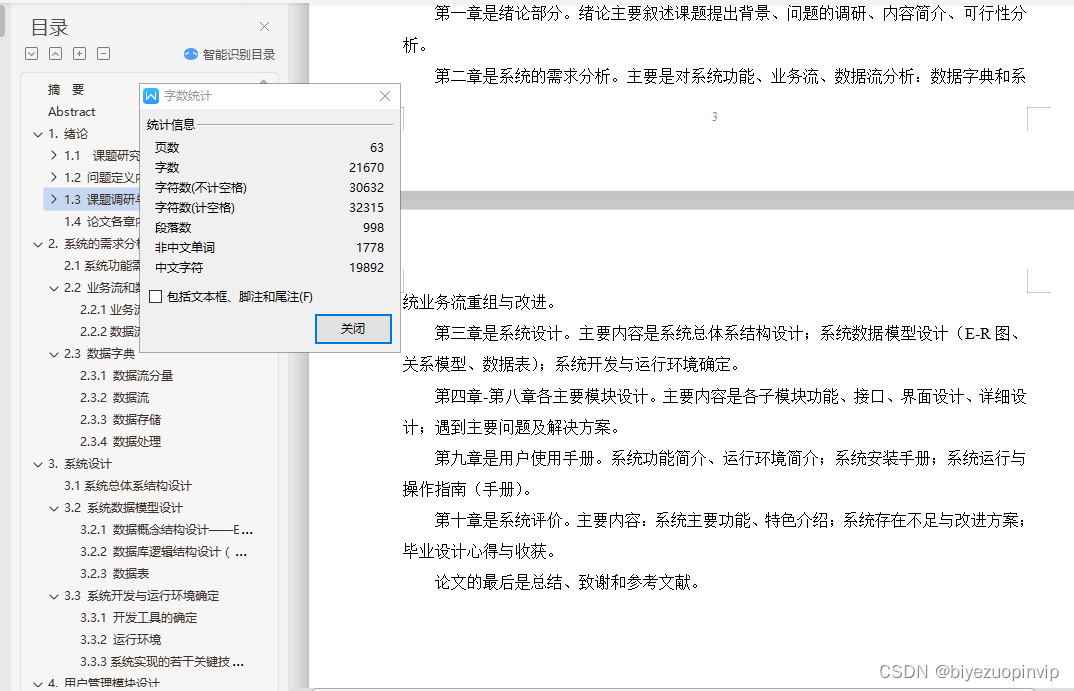Click 字符数(不计空格) value 30632
Image resolution: width=1074 pixels, height=691 pixels.
tap(366, 187)
